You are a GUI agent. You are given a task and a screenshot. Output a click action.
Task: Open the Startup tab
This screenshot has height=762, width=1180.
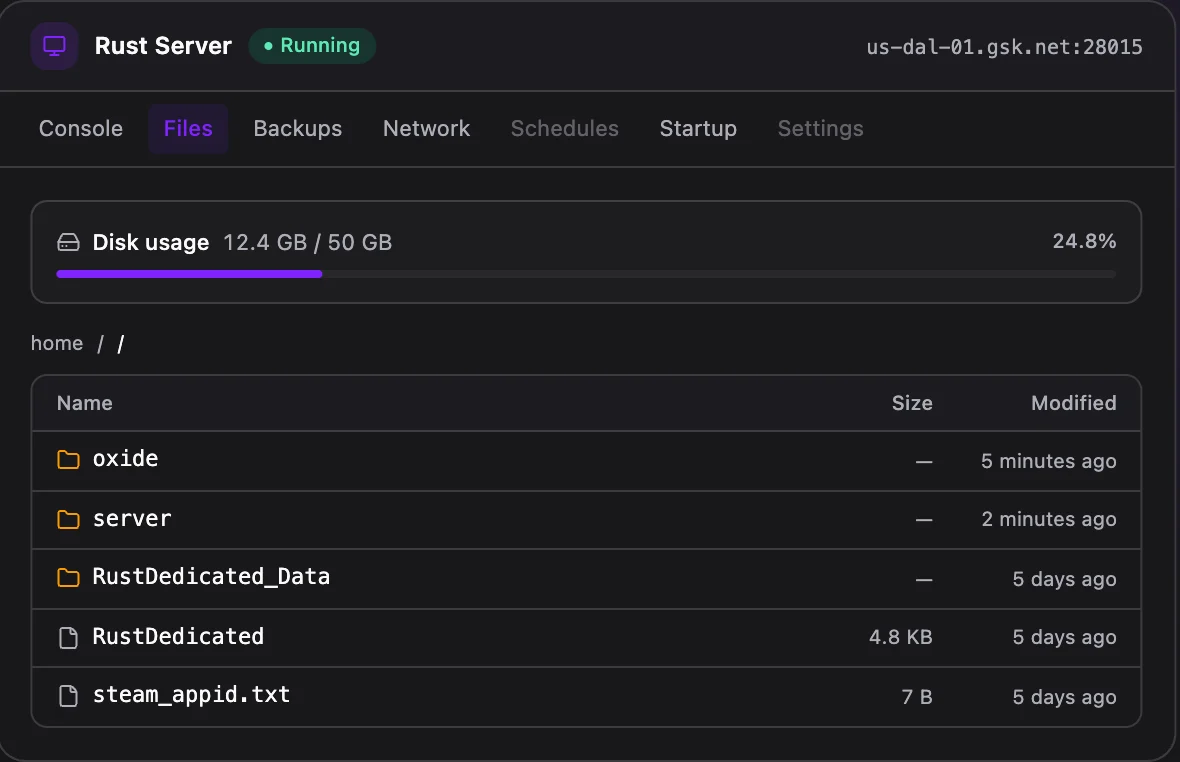[698, 129]
